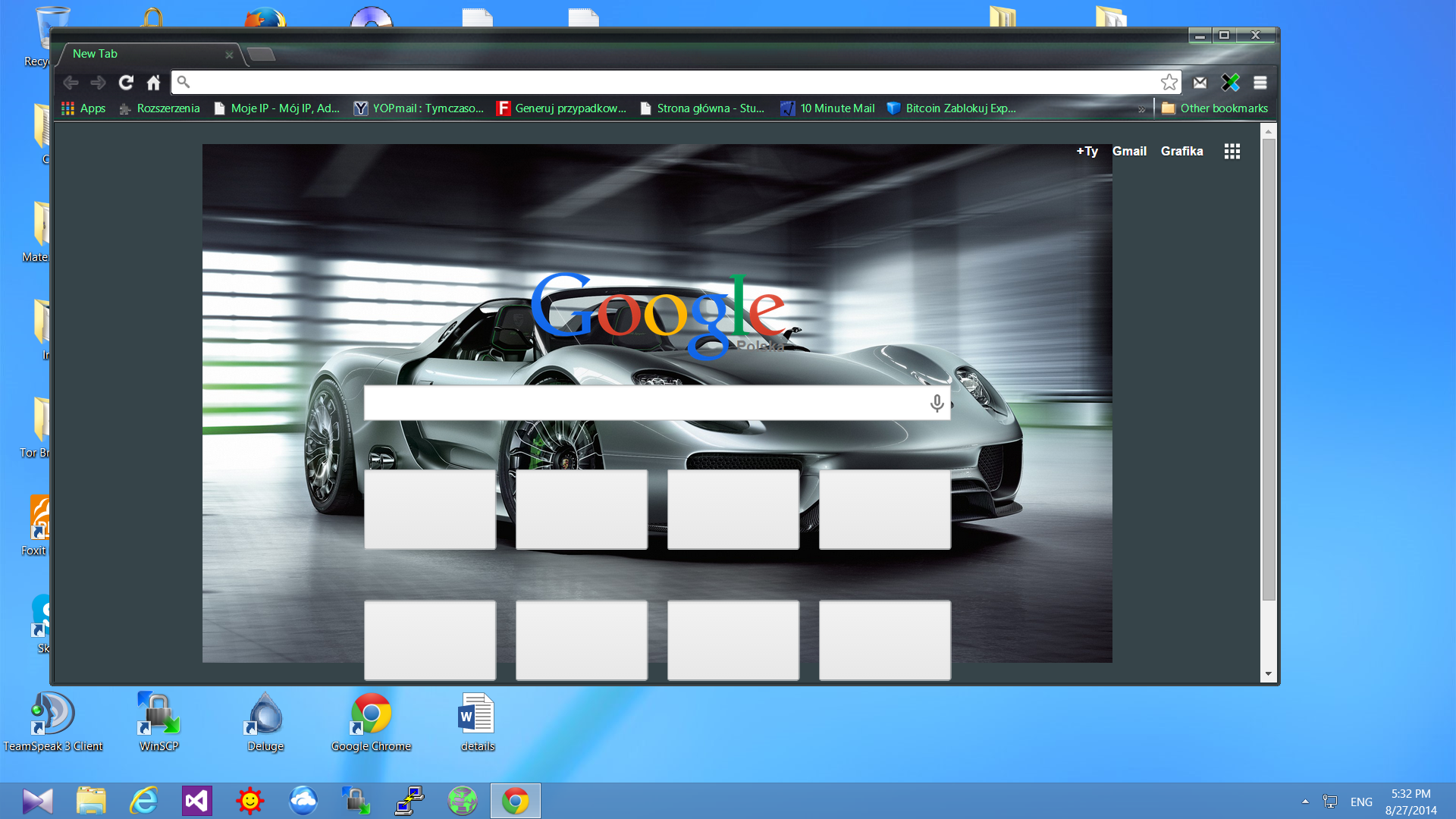Open the 10 Minute Mail bookmark
1456x819 pixels.
click(x=828, y=108)
